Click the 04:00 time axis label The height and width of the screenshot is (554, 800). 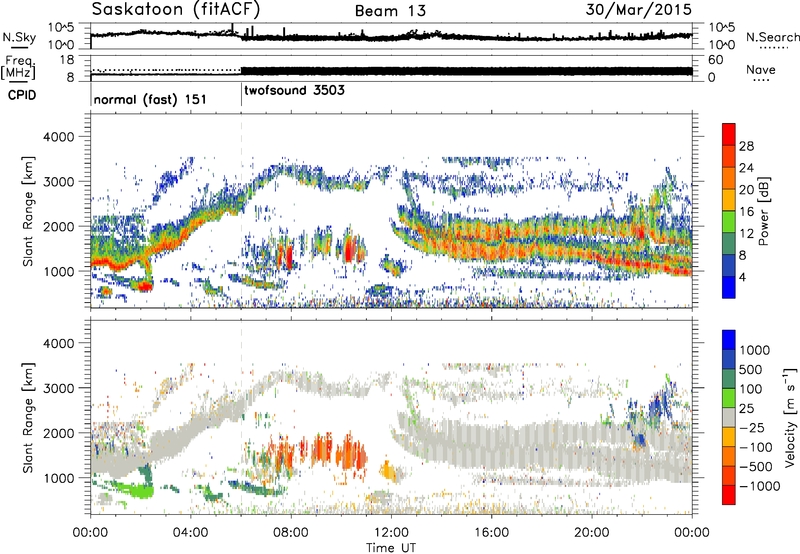(190, 533)
